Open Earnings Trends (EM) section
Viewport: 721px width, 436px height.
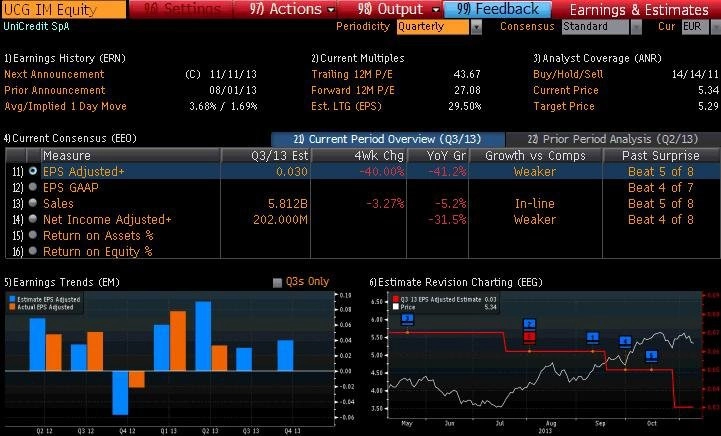62,282
